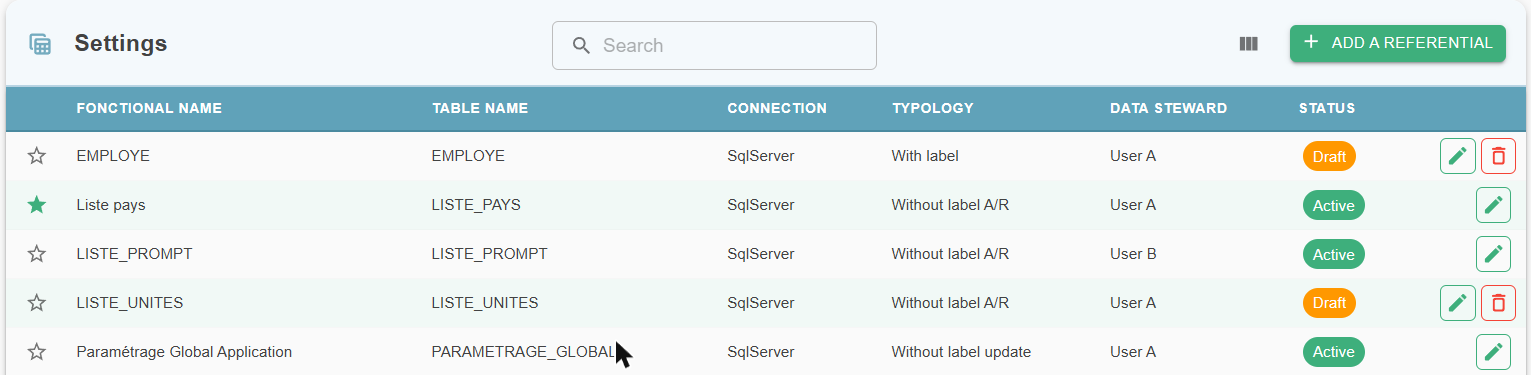Favorite the EMPLOYE row with its star
The width and height of the screenshot is (1531, 375).
(x=37, y=156)
